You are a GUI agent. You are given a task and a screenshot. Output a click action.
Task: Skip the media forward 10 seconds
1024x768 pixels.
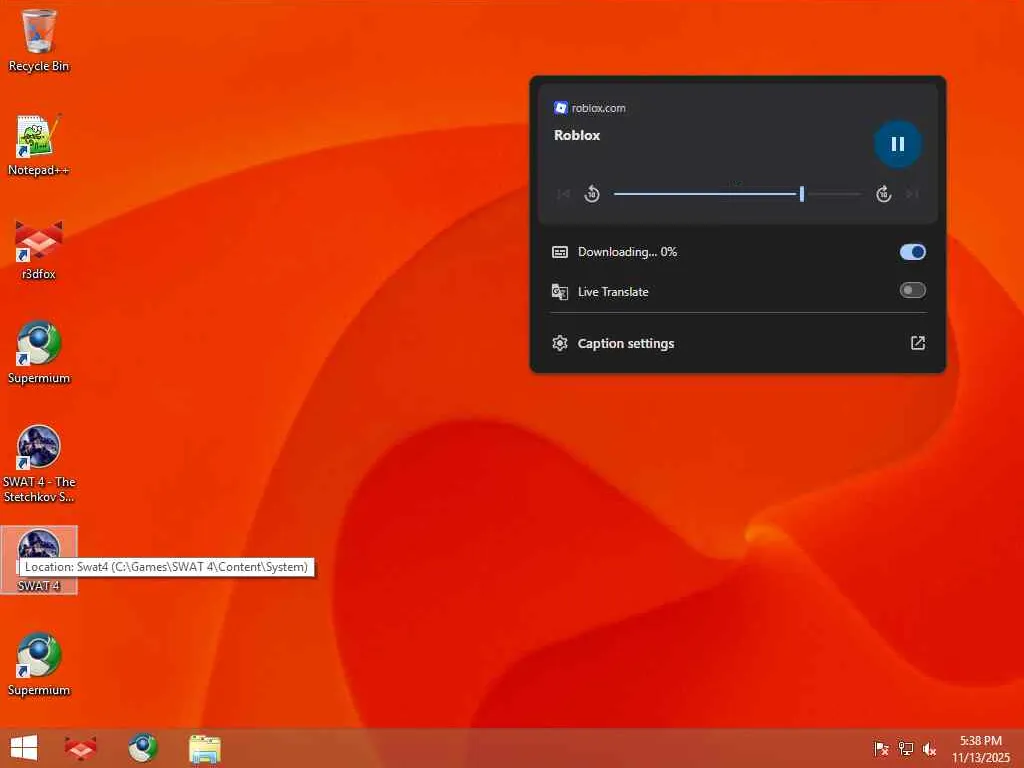pyautogui.click(x=884, y=194)
